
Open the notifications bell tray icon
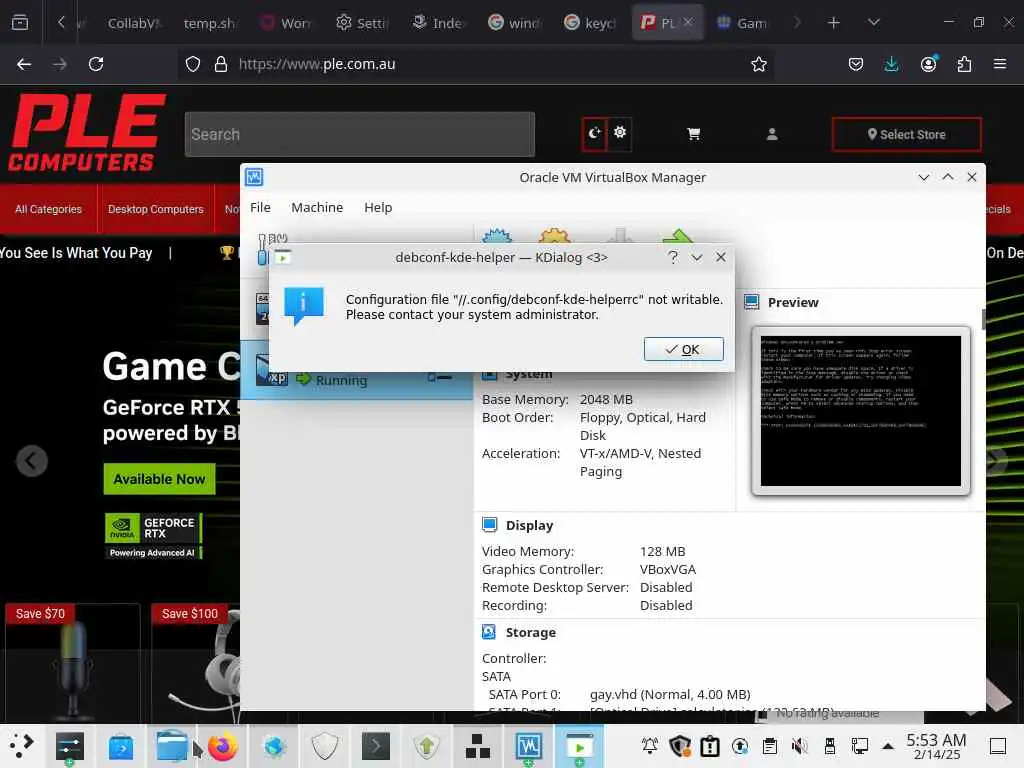[650, 745]
